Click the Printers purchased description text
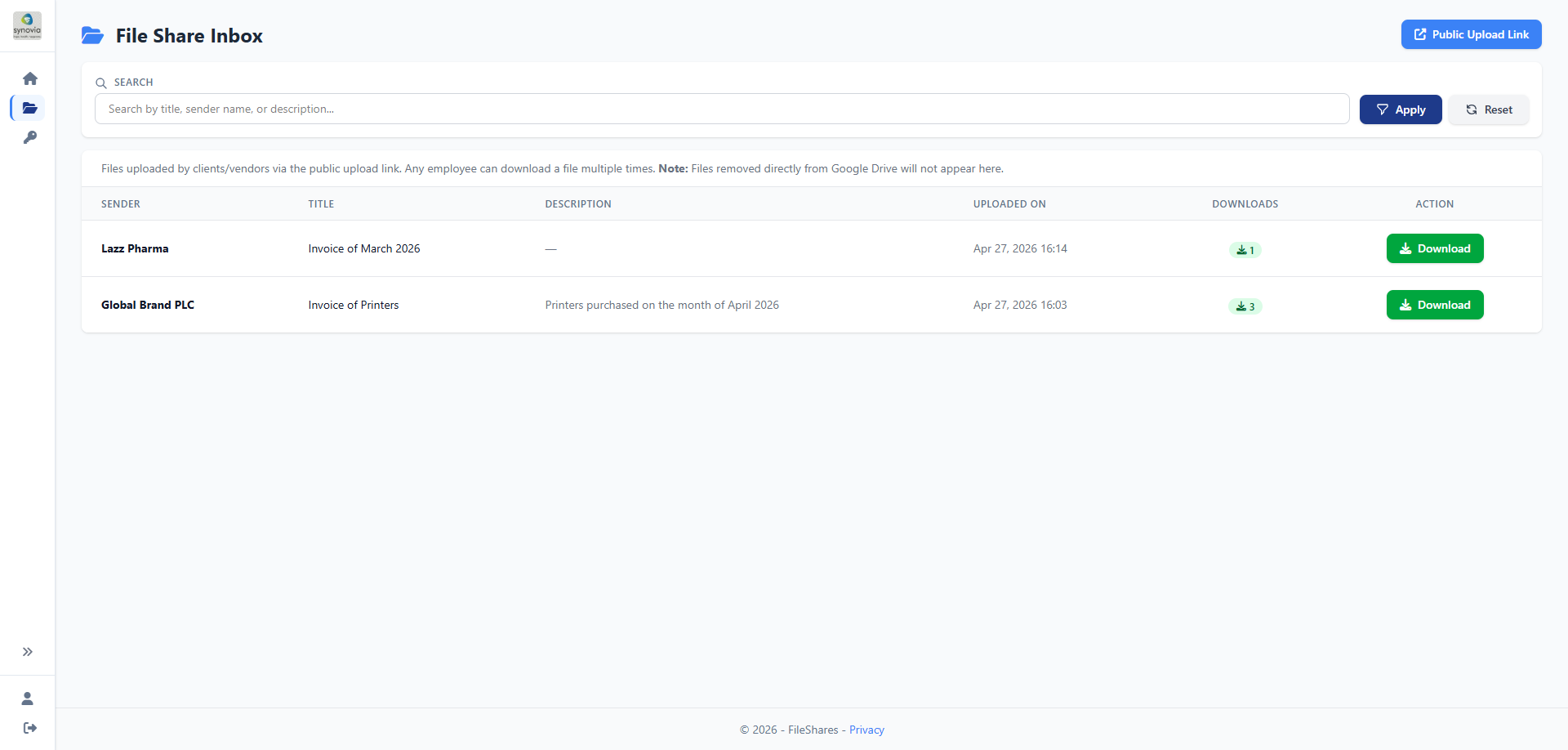Viewport: 1568px width, 750px height. 662,305
